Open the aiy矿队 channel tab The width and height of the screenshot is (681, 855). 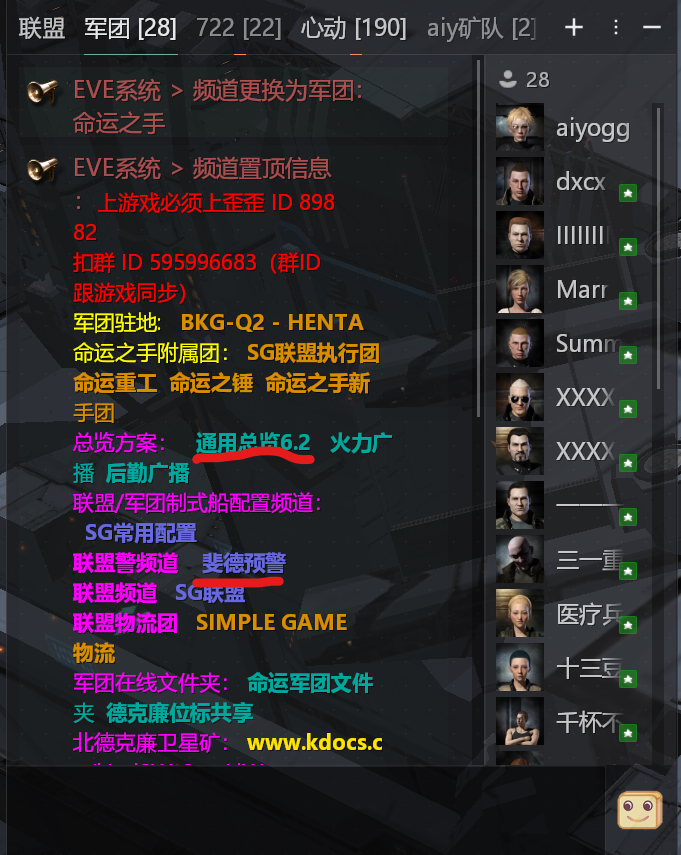(481, 28)
